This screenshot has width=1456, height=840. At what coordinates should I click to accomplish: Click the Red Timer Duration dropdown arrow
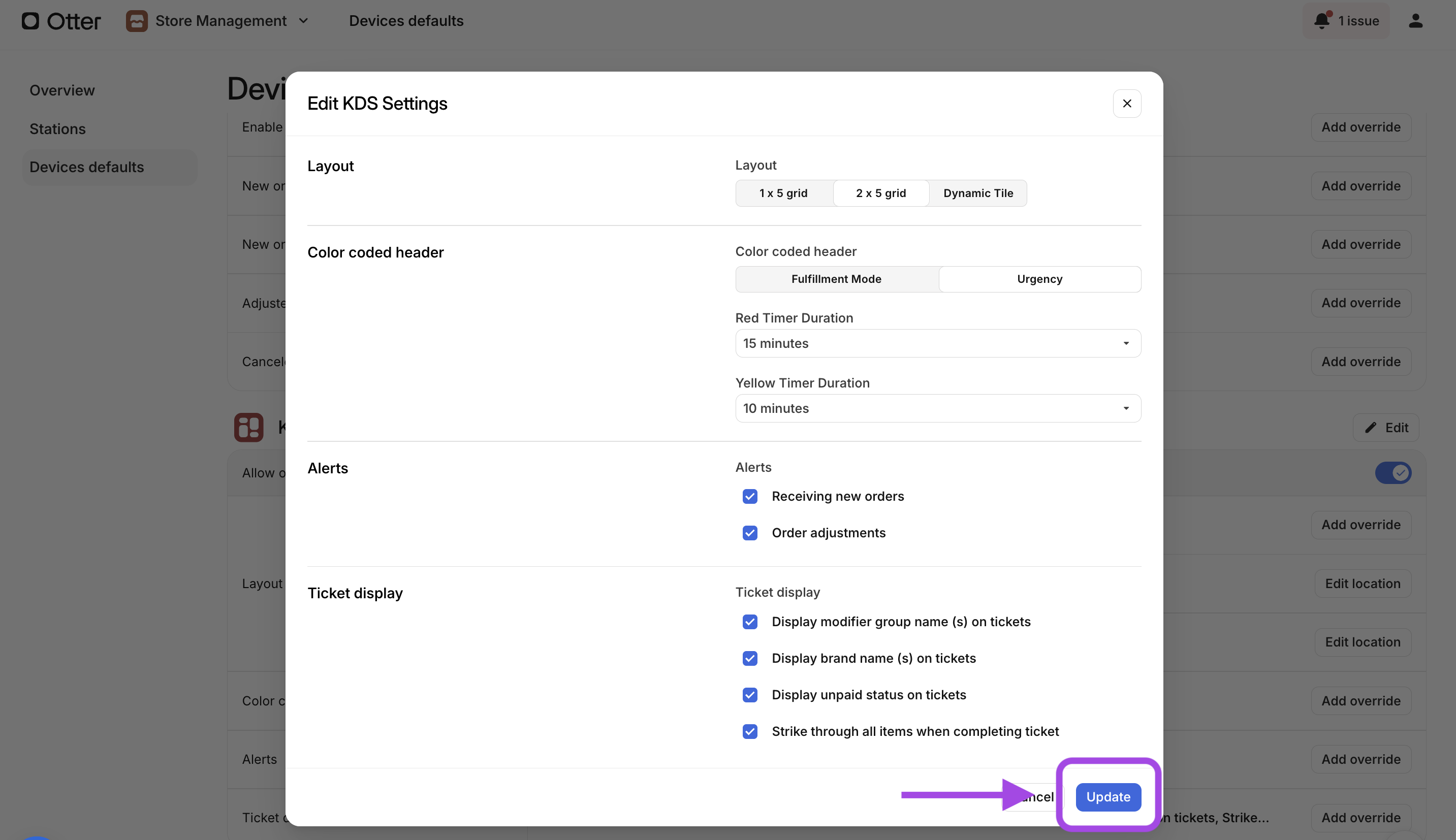point(1125,343)
